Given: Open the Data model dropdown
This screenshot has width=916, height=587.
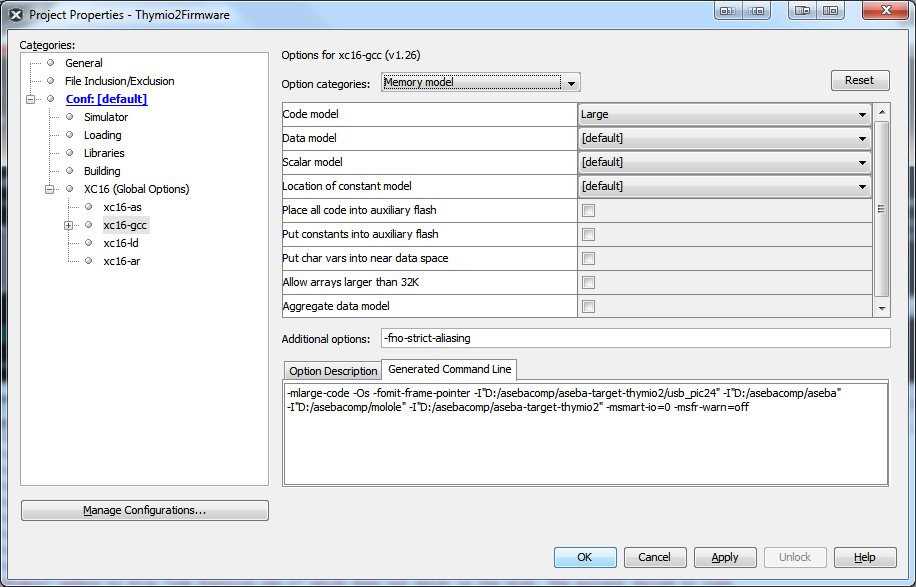Looking at the screenshot, I should coord(724,138).
